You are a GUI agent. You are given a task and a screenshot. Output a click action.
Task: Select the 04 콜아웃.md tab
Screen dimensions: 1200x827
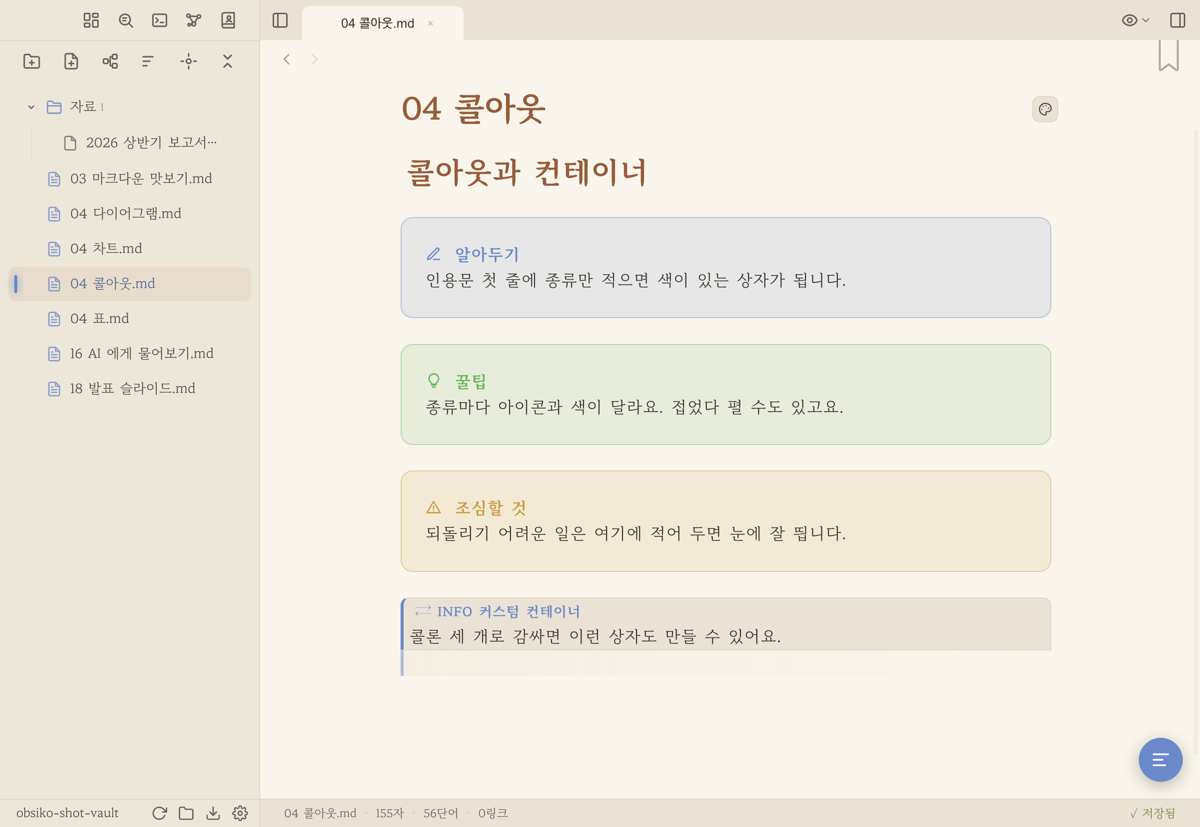click(x=378, y=23)
